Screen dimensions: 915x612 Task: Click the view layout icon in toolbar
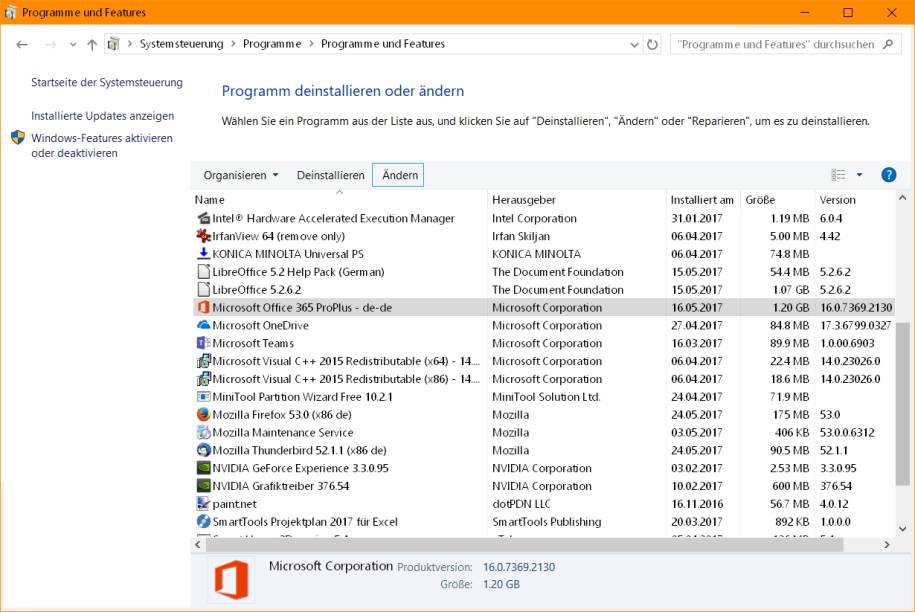pyautogui.click(x=839, y=175)
